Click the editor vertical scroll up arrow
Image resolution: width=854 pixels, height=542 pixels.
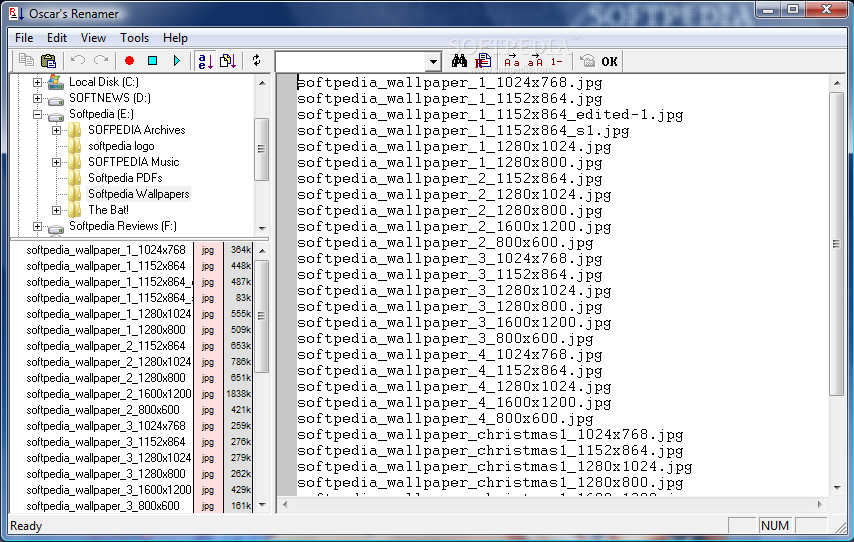(837, 83)
